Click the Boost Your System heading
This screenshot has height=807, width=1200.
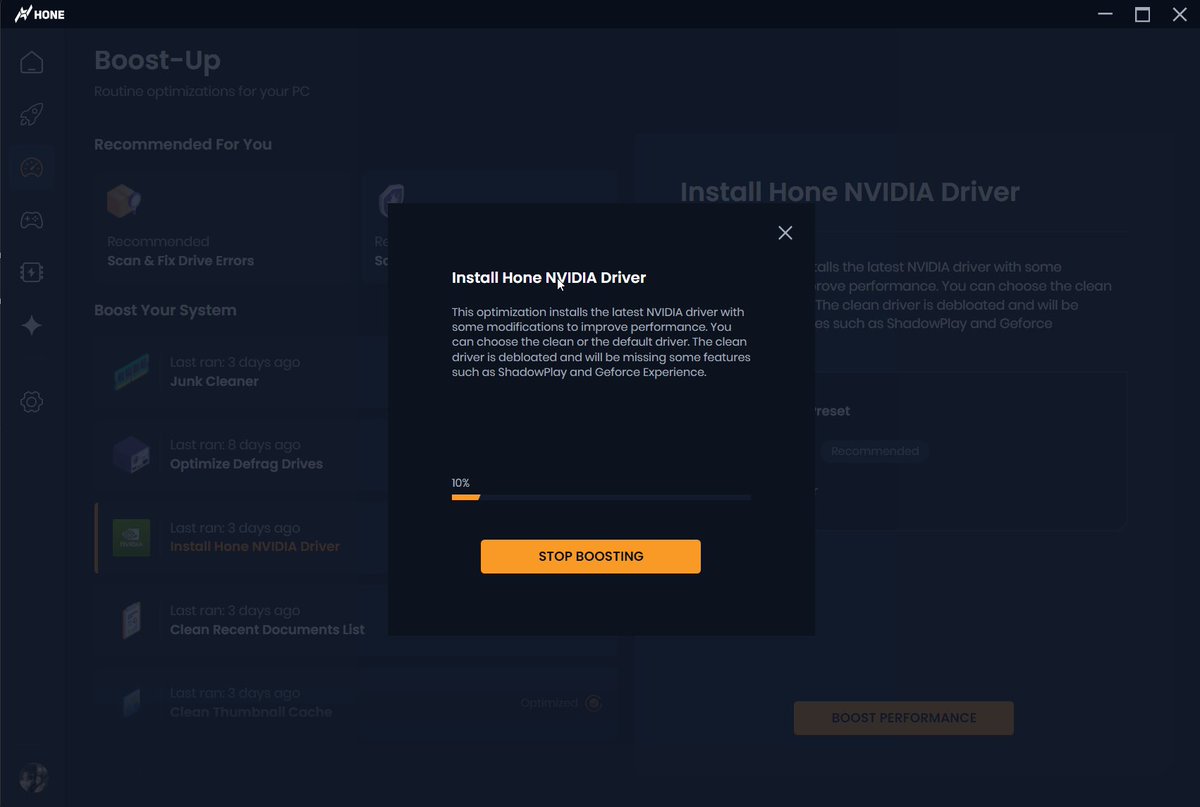165,310
